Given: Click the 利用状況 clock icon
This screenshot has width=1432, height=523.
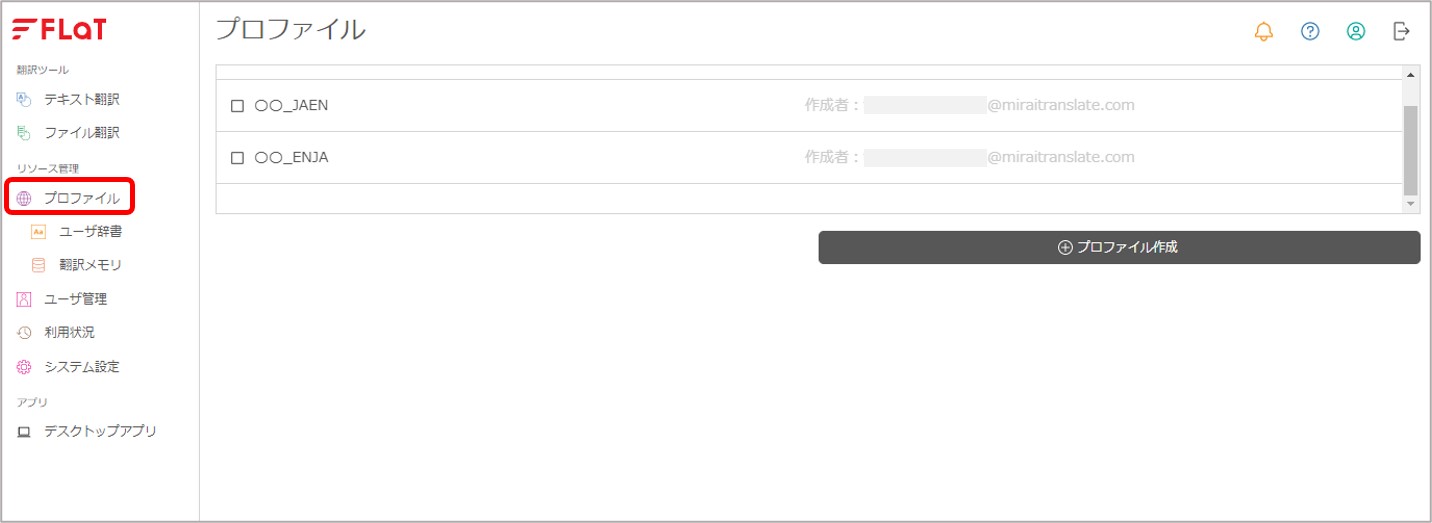Looking at the screenshot, I should (x=24, y=332).
